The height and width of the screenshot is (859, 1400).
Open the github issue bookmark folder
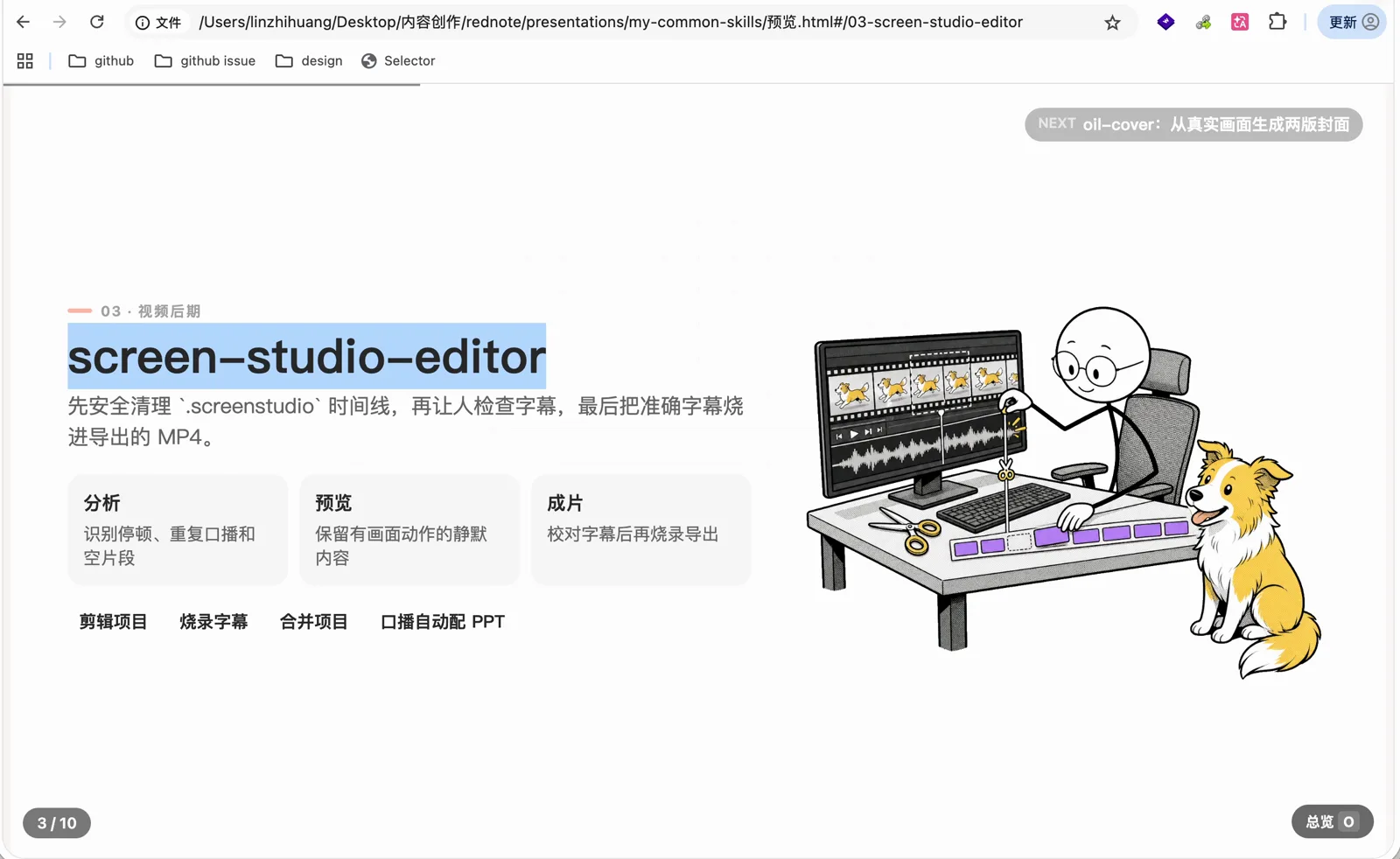[206, 60]
